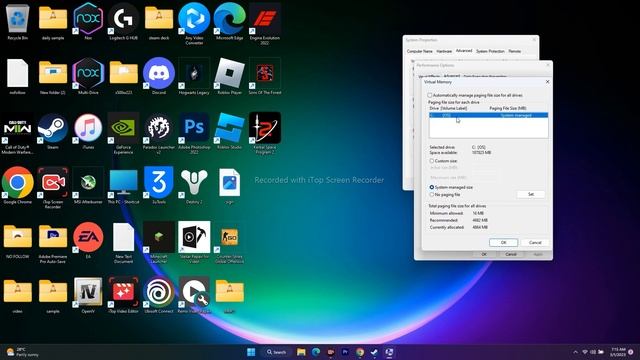Viewport: 640px width, 360px height.
Task: Open the weather widget on the taskbar
Action: click(x=22, y=352)
